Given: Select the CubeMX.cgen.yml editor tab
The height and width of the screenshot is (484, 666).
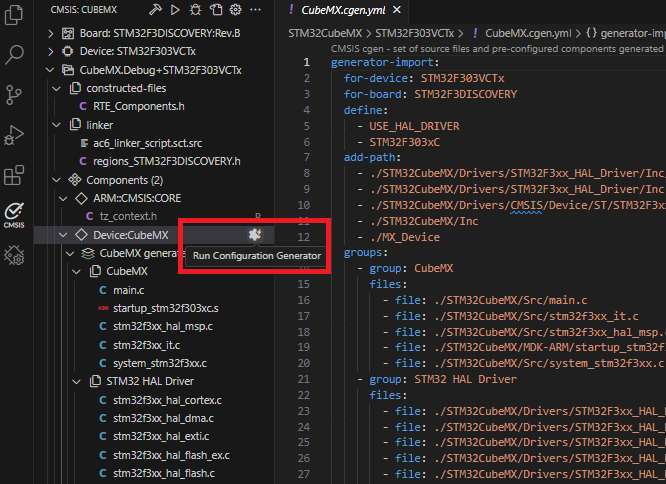Looking at the screenshot, I should (343, 10).
